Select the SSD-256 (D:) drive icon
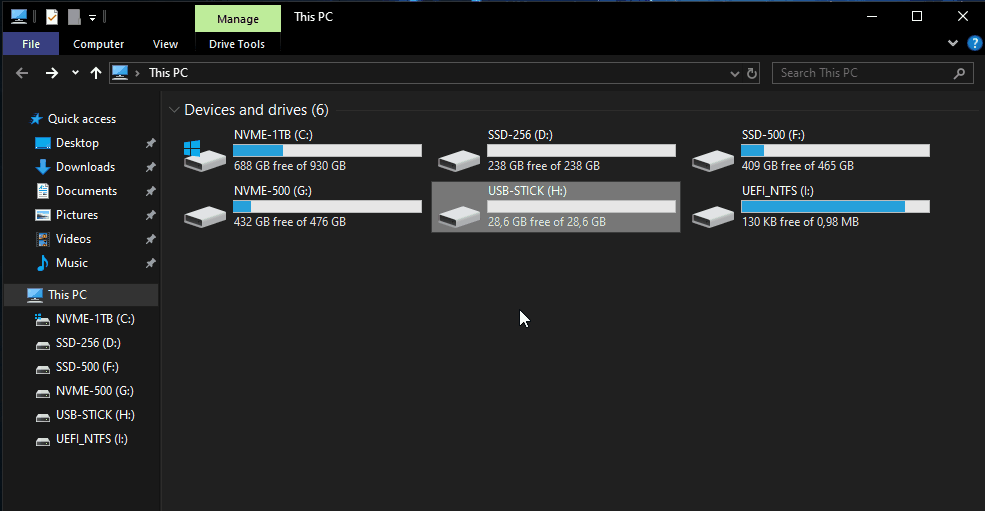 point(459,159)
